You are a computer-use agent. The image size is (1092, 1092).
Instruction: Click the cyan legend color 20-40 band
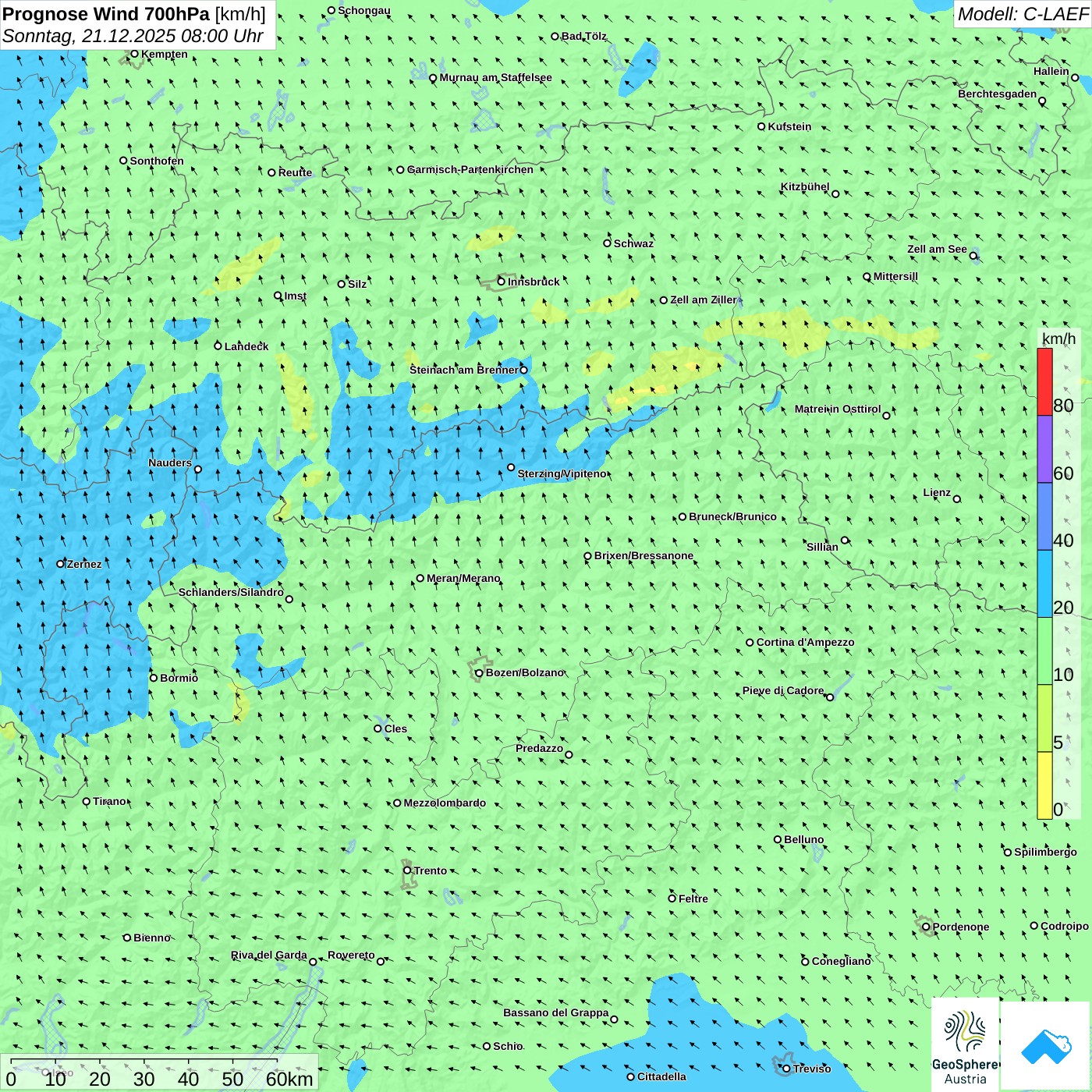click(x=1044, y=584)
